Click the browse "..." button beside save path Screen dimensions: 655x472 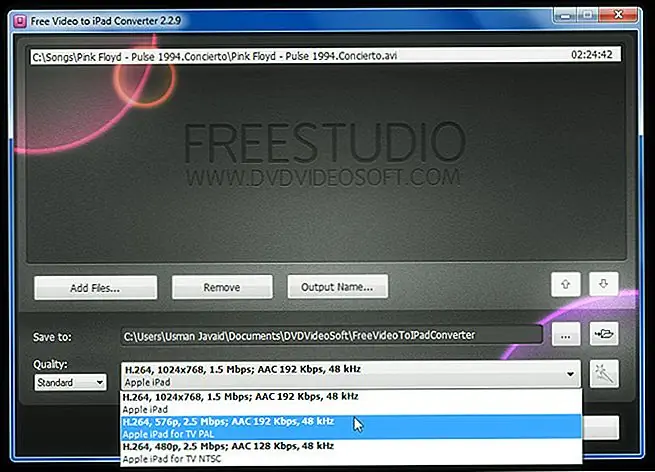point(565,335)
